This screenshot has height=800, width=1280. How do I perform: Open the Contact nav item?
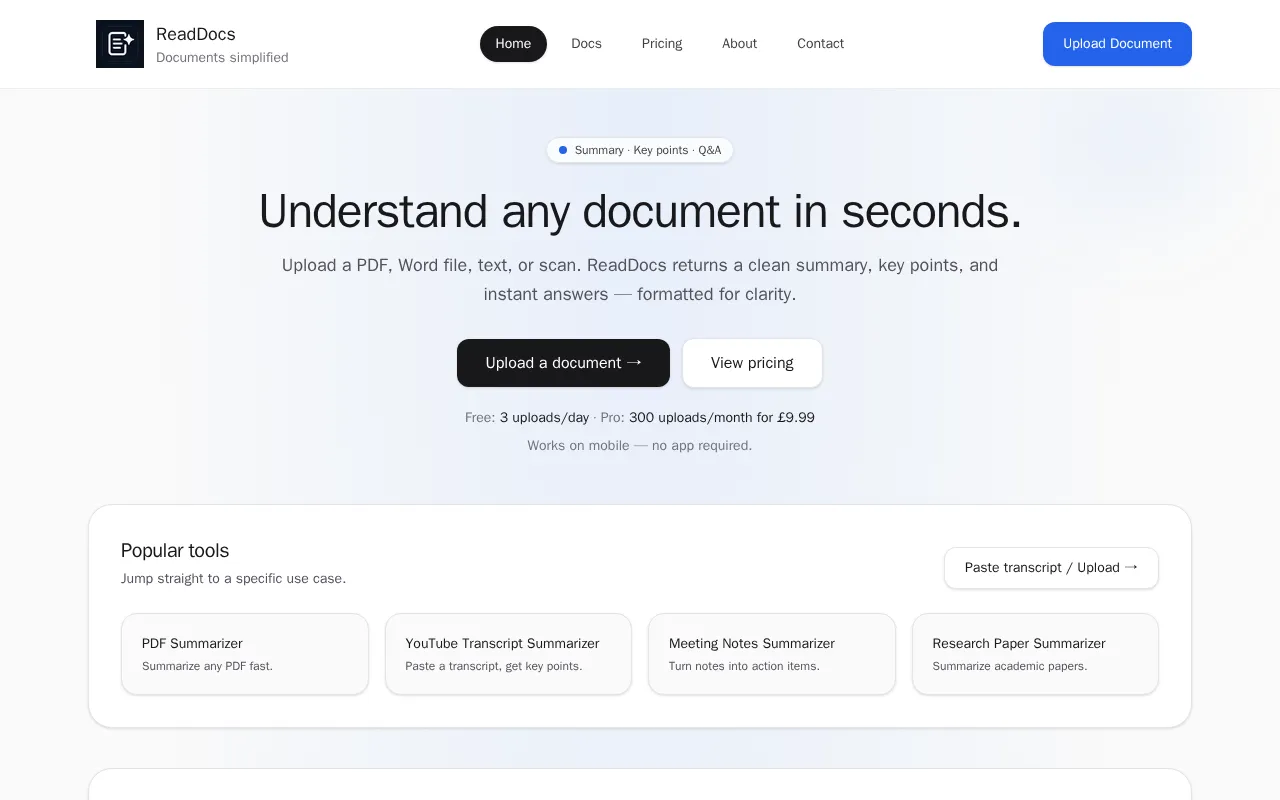[x=820, y=44]
